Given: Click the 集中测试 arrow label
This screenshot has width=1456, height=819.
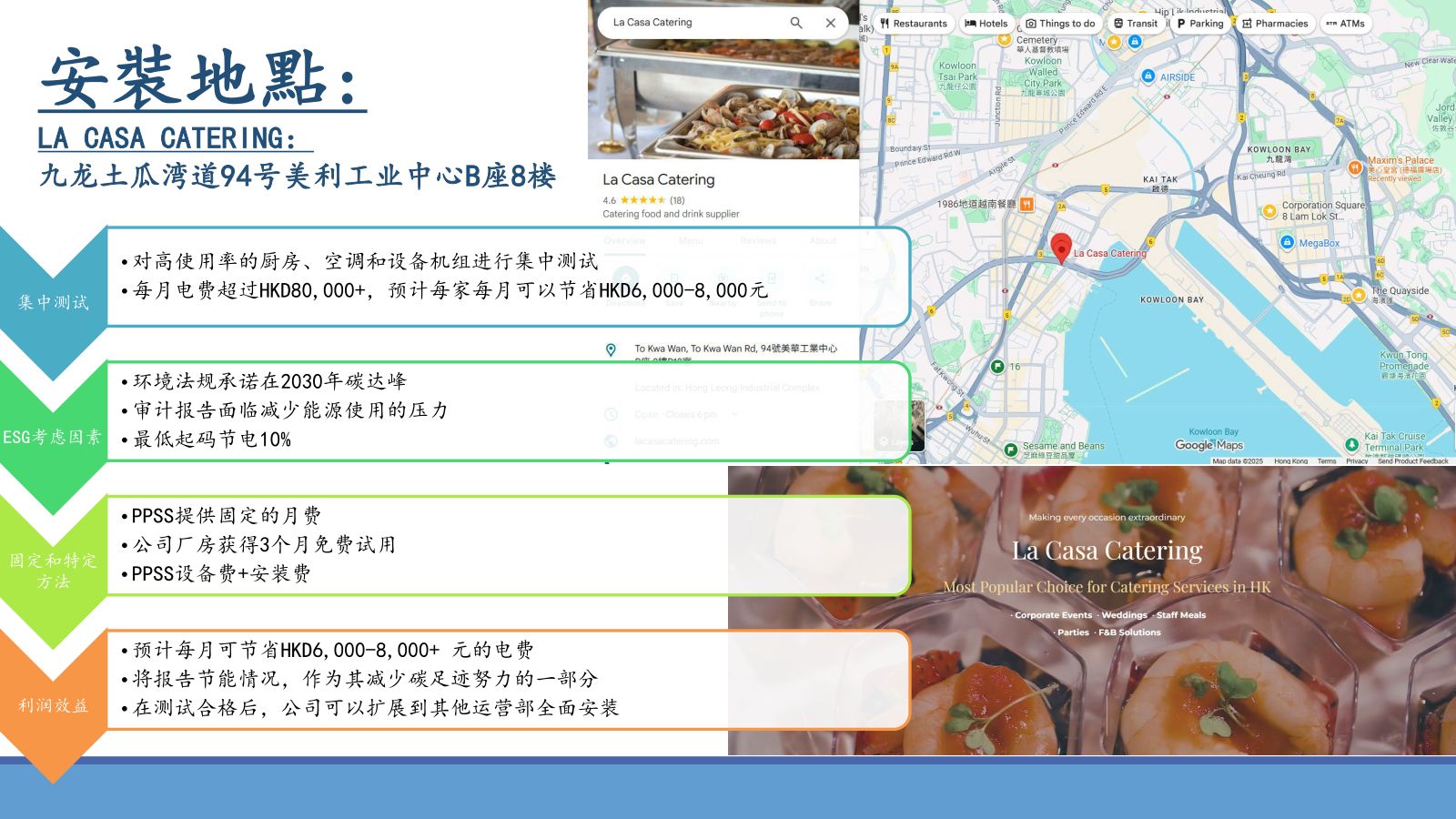Looking at the screenshot, I should (x=53, y=302).
